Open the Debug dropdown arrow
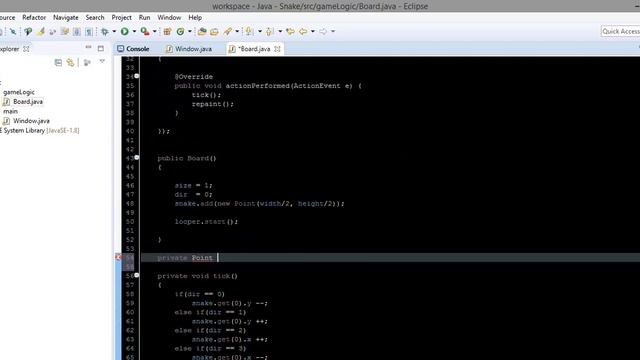640x360 pixels. 114,31
